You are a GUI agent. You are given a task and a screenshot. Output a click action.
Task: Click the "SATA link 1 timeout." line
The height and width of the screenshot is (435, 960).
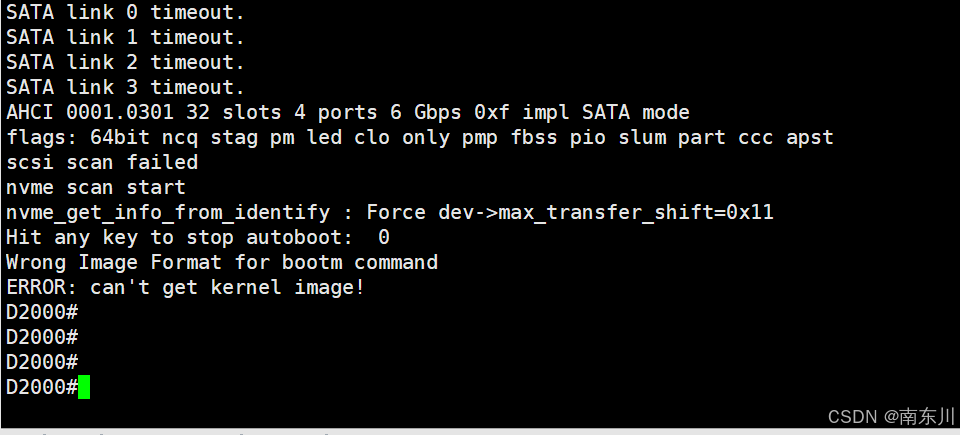tap(125, 37)
